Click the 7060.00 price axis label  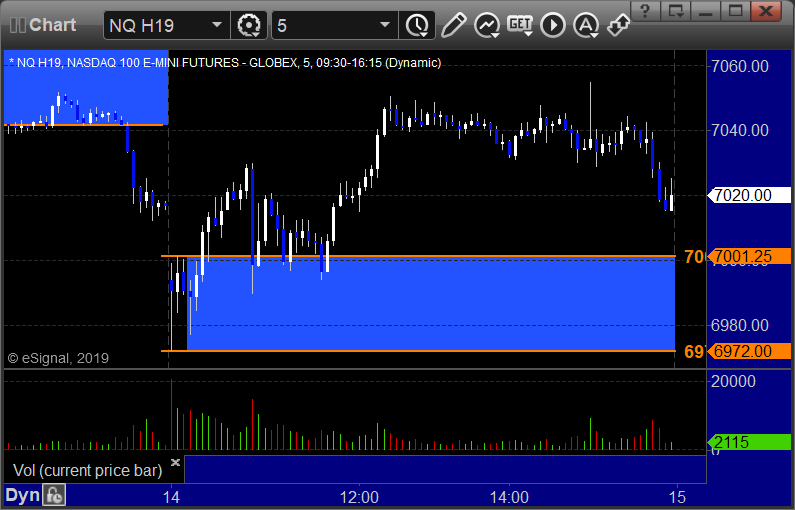pos(740,66)
